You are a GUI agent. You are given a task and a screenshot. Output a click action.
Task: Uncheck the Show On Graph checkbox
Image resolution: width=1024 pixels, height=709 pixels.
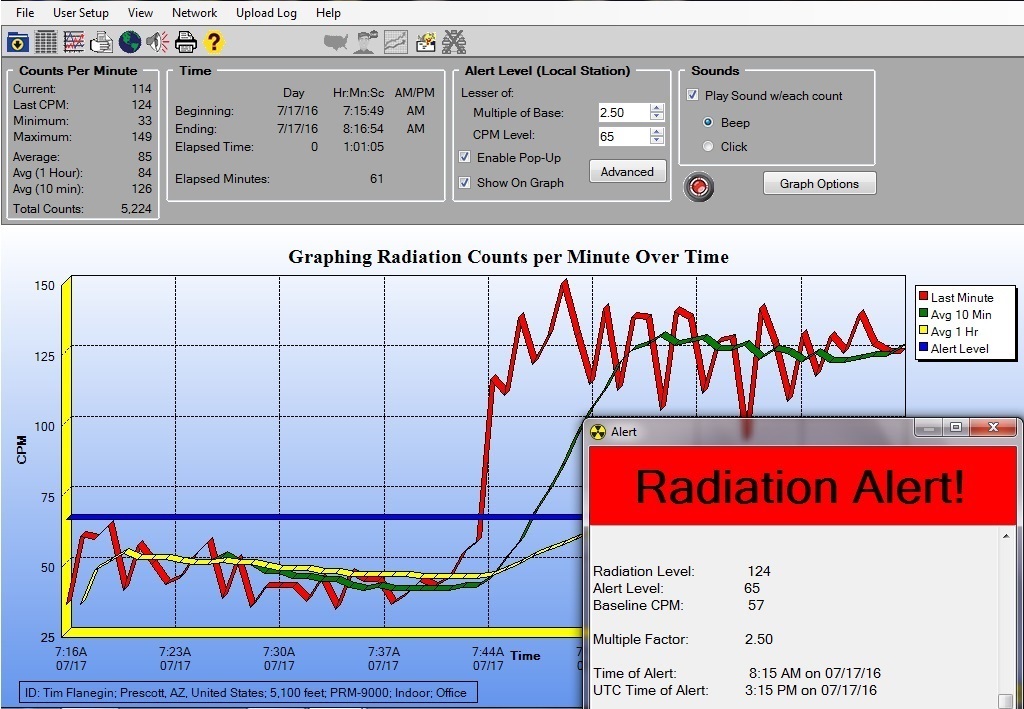[x=465, y=182]
